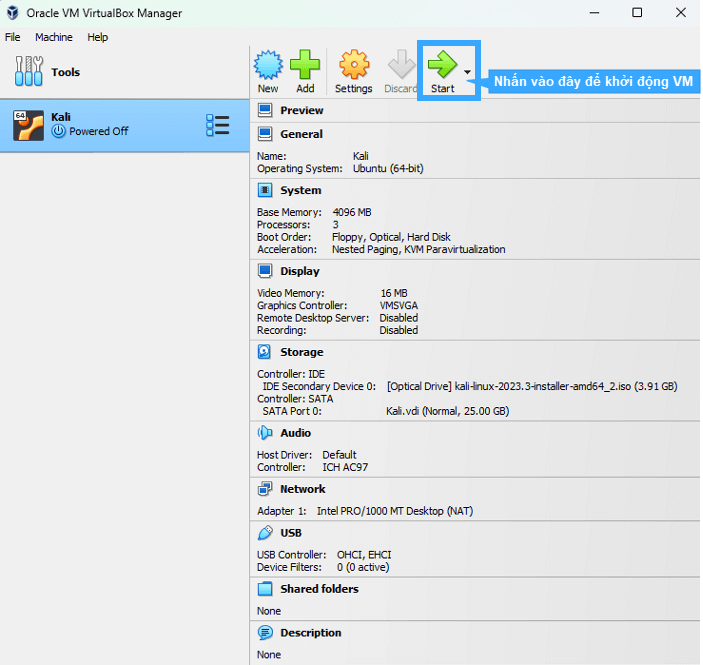Click the Kali VM operating system icon

click(28, 126)
